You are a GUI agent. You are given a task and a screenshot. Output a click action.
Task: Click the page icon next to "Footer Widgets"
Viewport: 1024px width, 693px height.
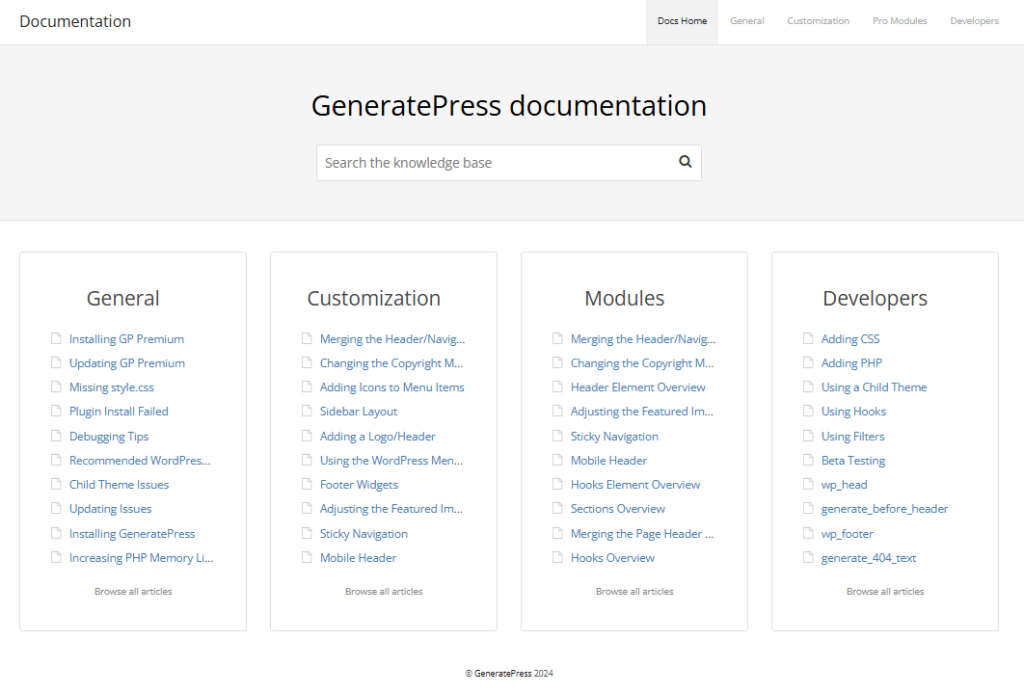pos(306,484)
